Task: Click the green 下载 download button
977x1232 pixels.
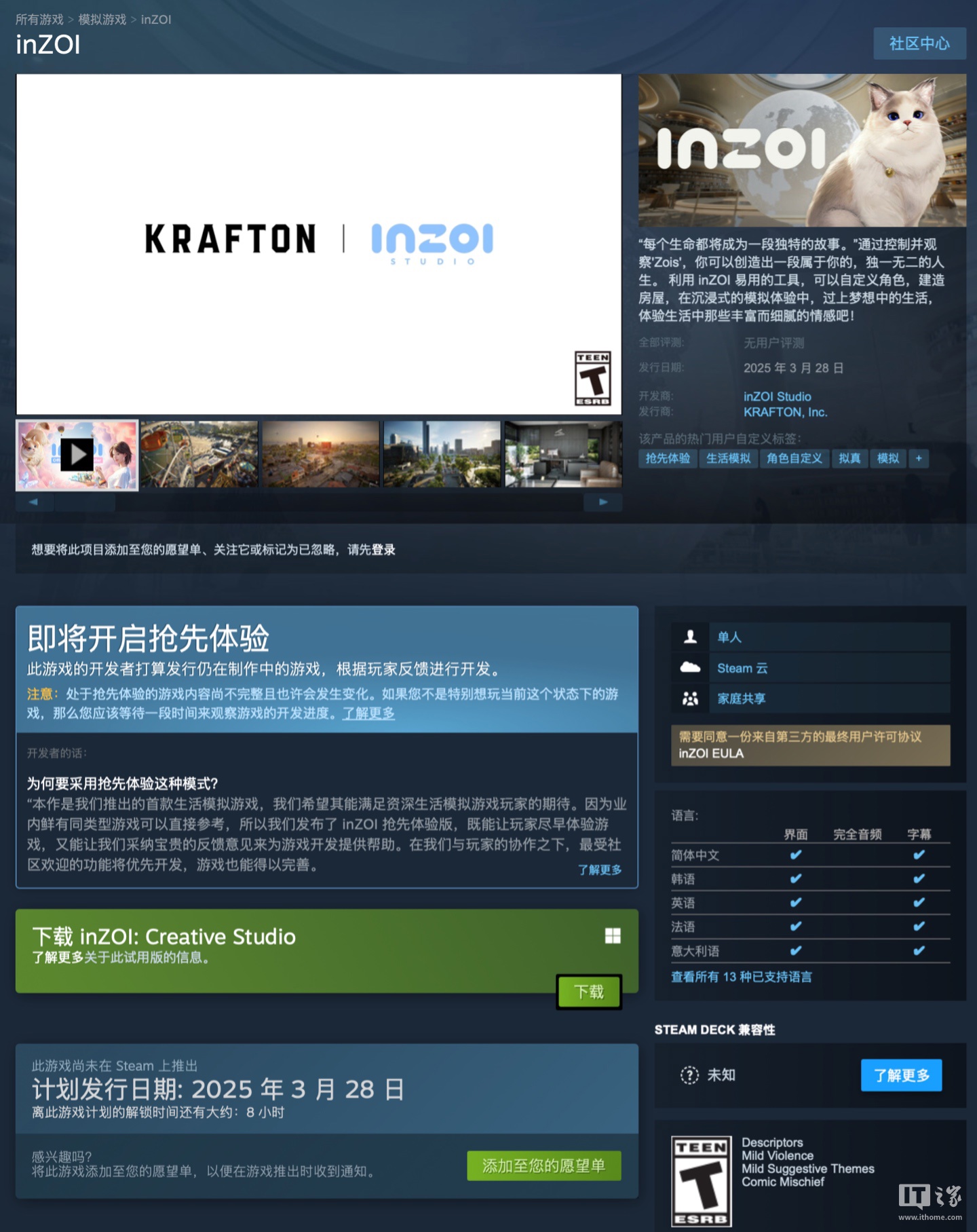Action: 589,992
